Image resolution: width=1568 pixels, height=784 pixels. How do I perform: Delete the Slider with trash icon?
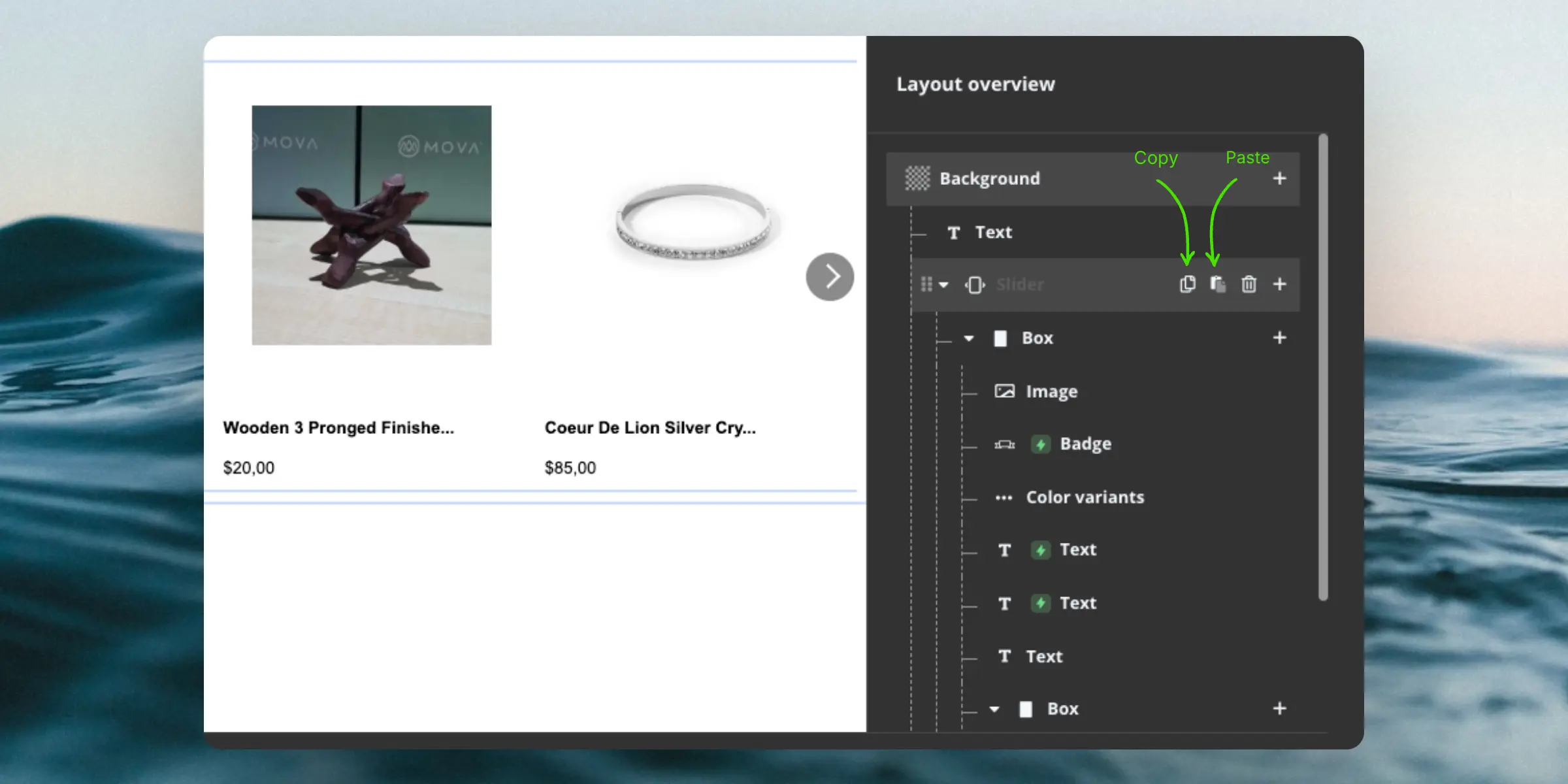tap(1249, 284)
